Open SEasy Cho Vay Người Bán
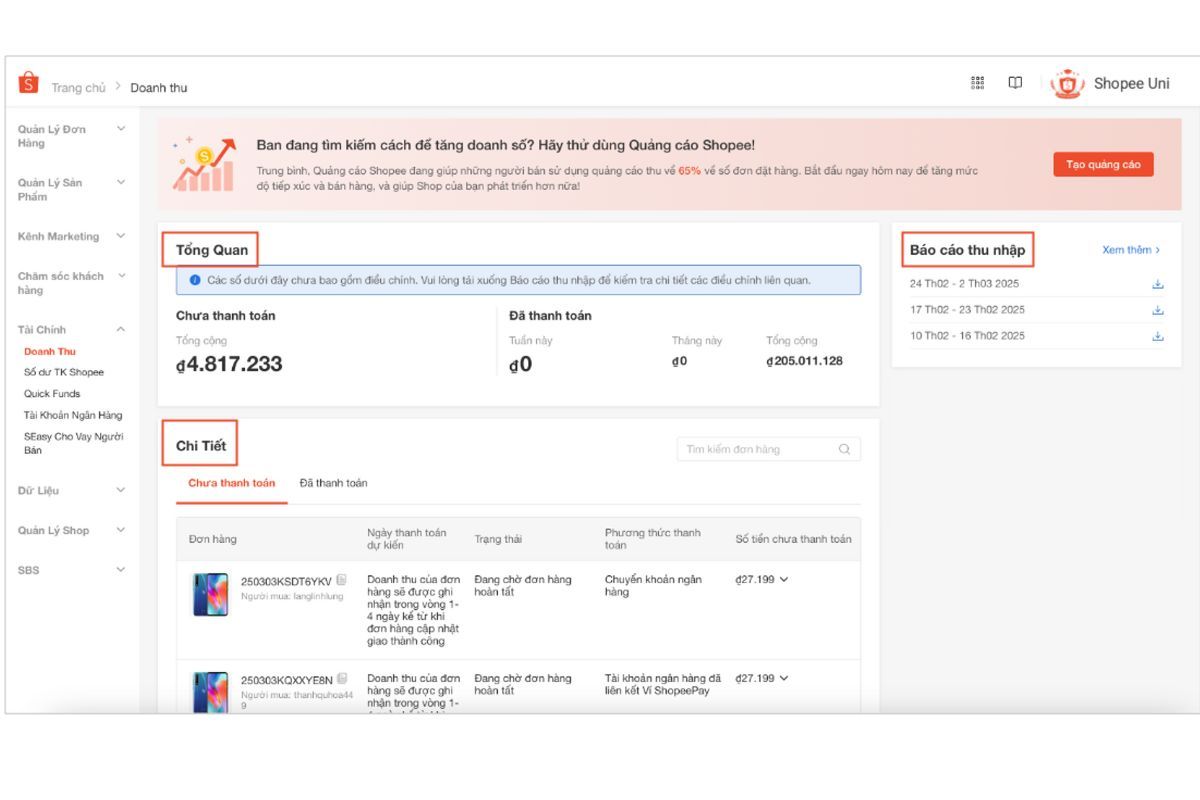Screen dimensions: 1200x800 74,443
